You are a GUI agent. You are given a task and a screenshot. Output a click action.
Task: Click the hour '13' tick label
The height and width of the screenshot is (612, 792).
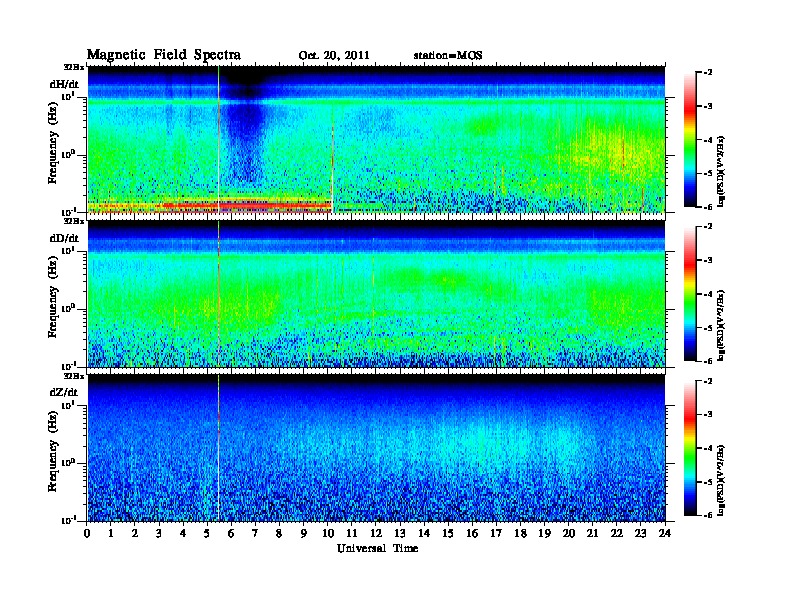400,533
